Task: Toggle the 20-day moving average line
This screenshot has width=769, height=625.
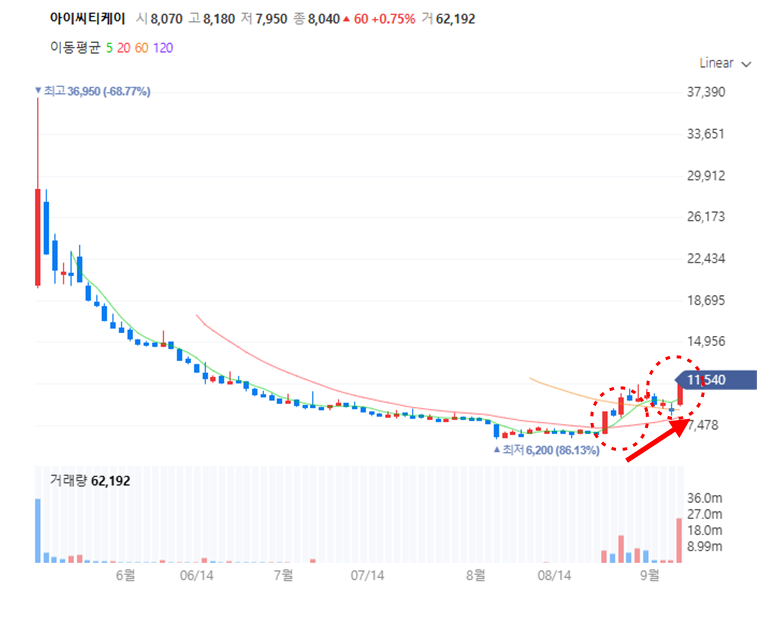Action: point(124,48)
